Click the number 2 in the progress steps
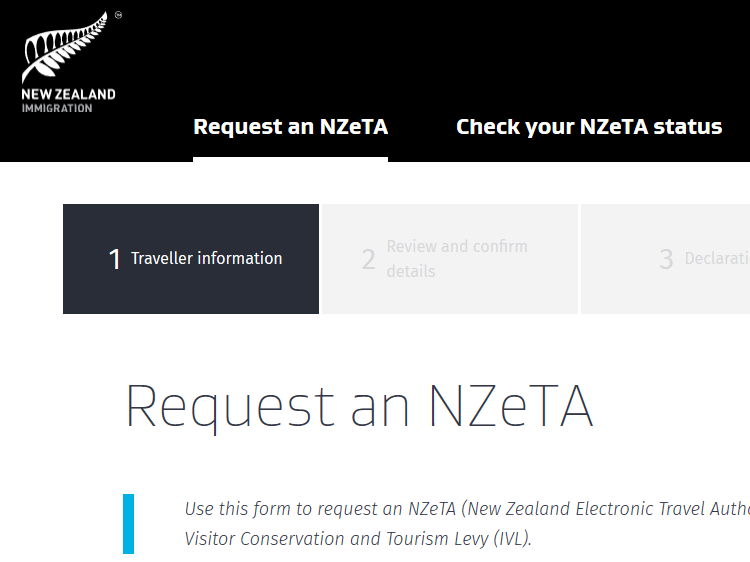The height and width of the screenshot is (562, 750). [x=368, y=259]
